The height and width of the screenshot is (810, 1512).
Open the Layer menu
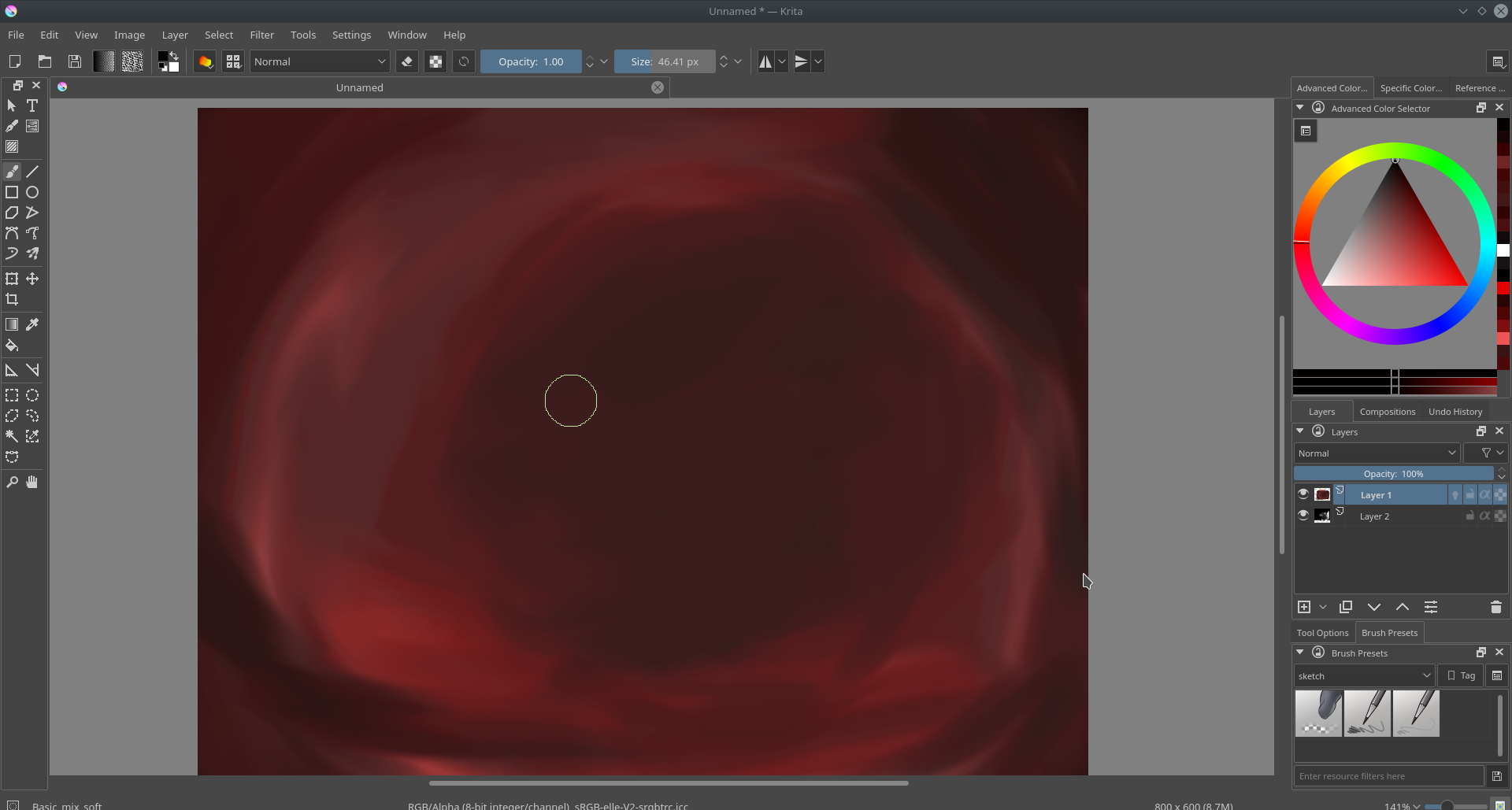point(175,35)
